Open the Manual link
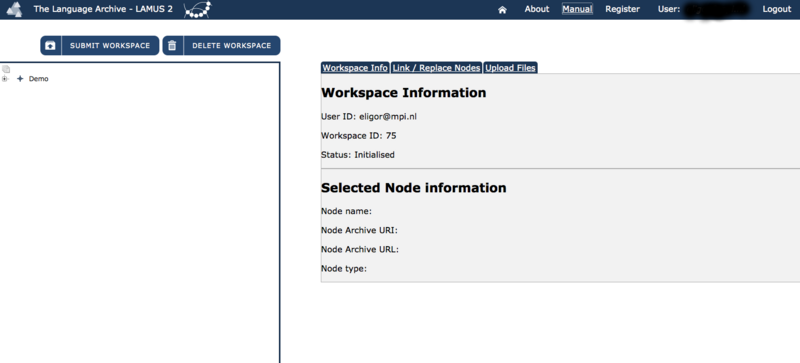This screenshot has height=363, width=800. click(577, 9)
